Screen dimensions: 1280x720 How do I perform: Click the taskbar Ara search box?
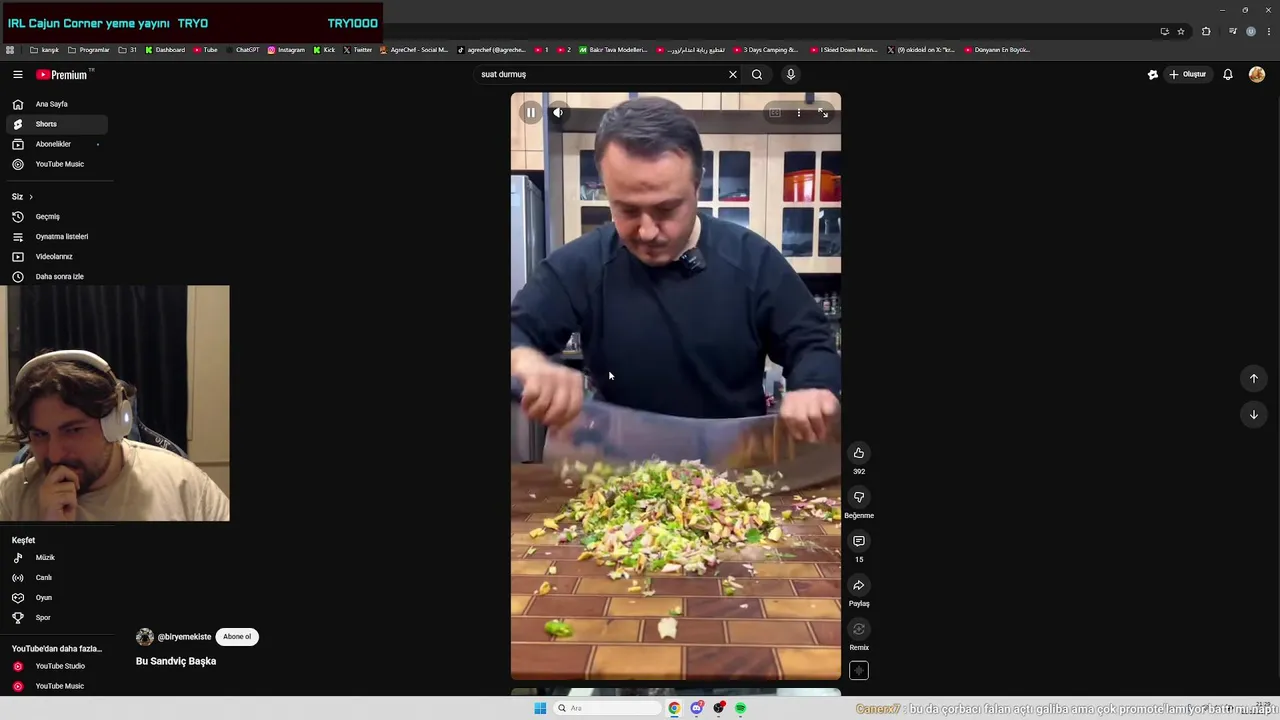click(608, 708)
